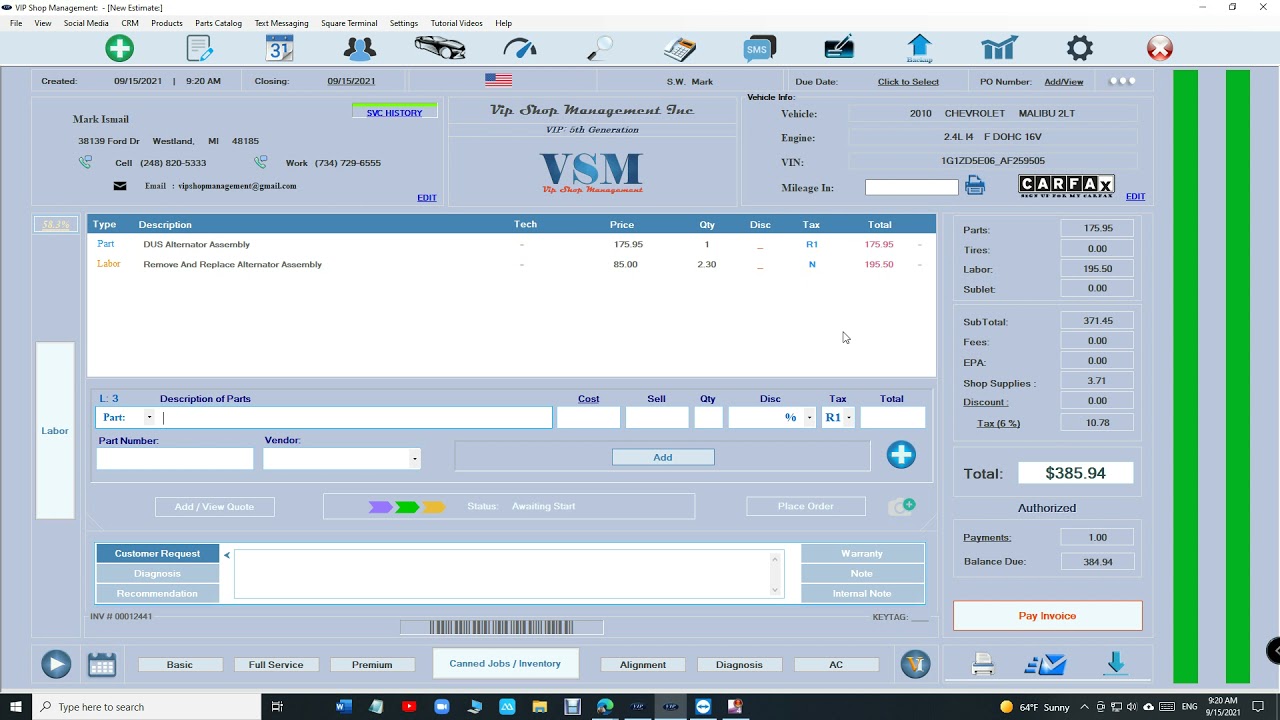
Task: Open the customers people icon
Action: pyautogui.click(x=359, y=48)
